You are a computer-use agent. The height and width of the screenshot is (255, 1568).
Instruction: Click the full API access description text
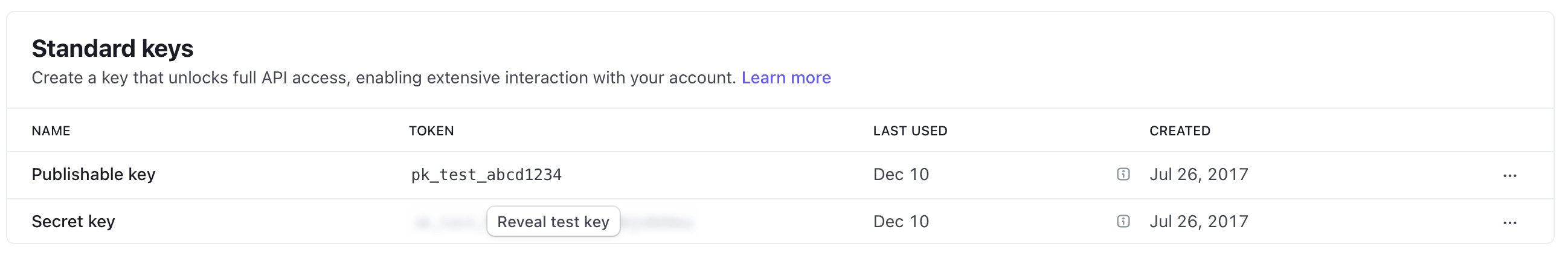(x=384, y=78)
